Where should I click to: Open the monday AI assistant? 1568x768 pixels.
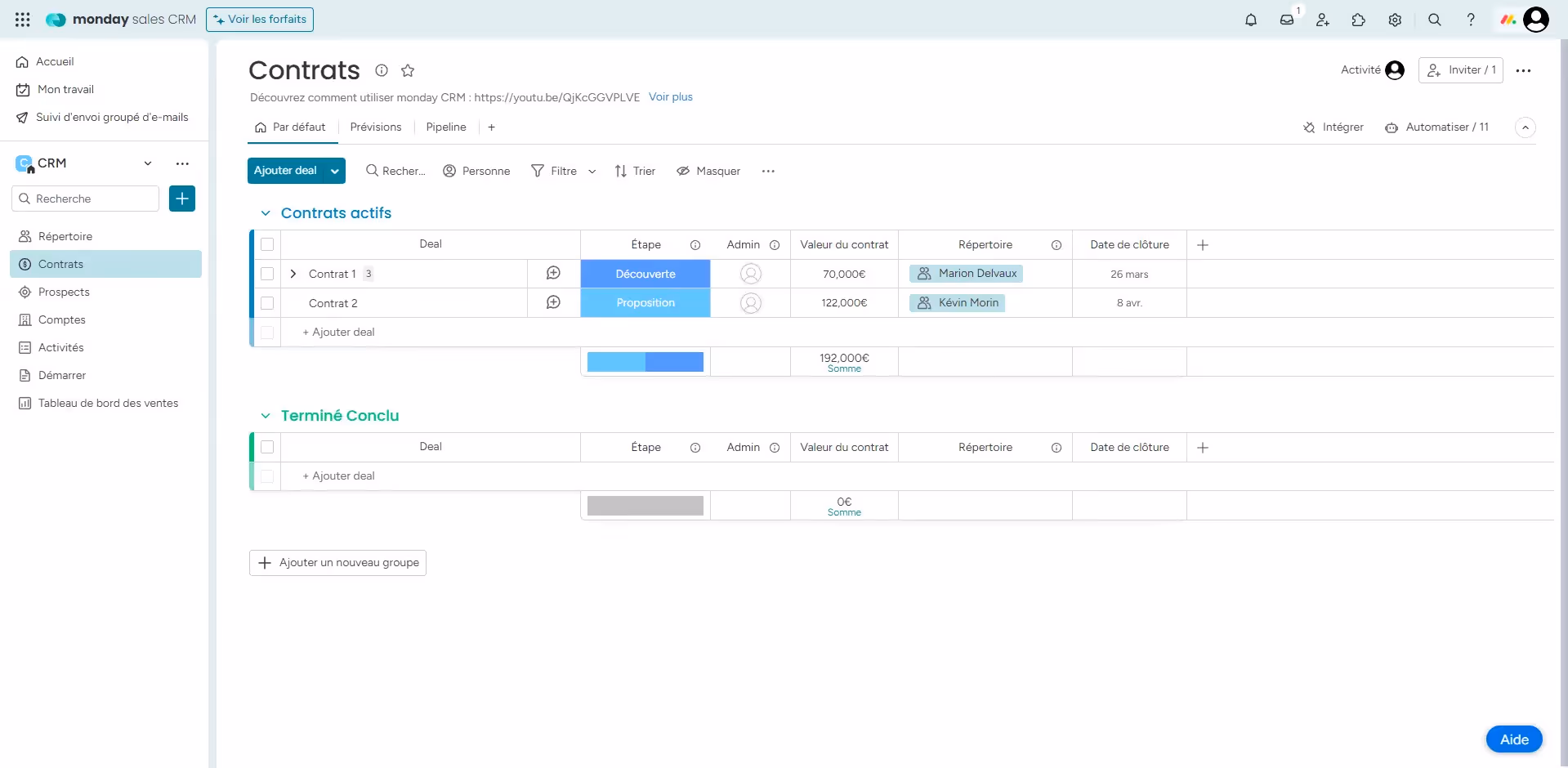click(x=1508, y=20)
